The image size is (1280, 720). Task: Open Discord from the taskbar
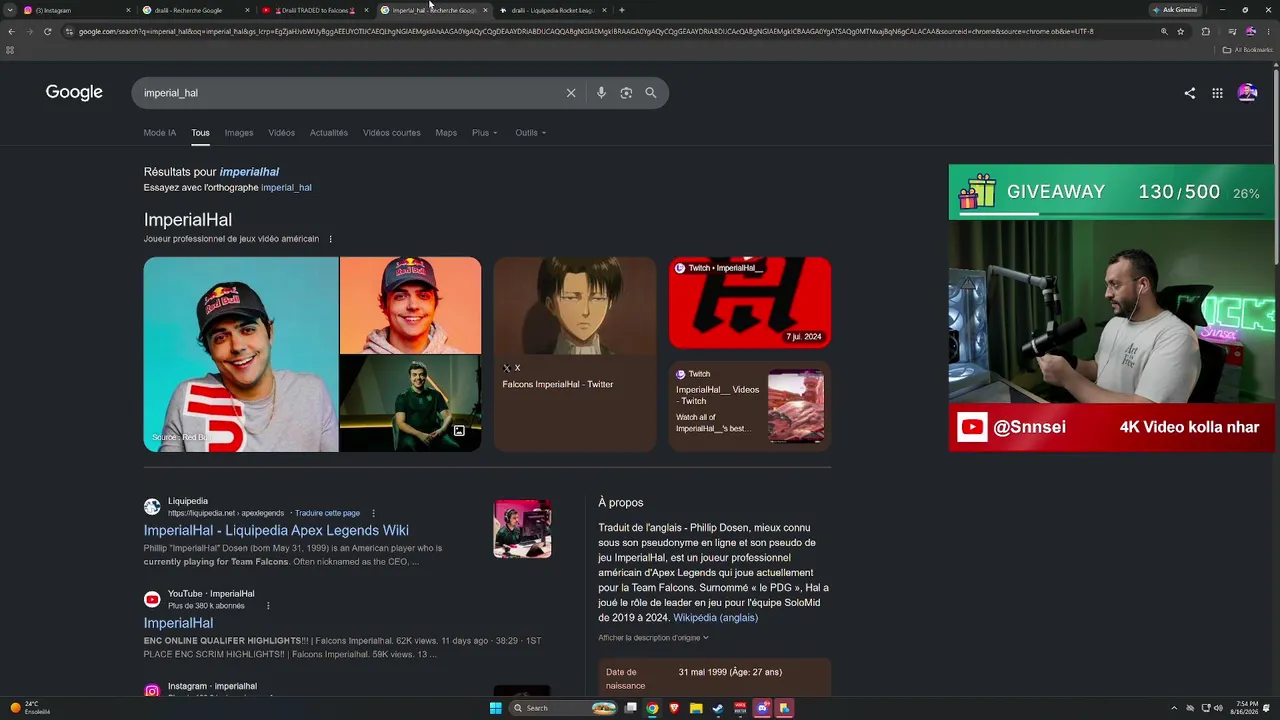click(762, 708)
